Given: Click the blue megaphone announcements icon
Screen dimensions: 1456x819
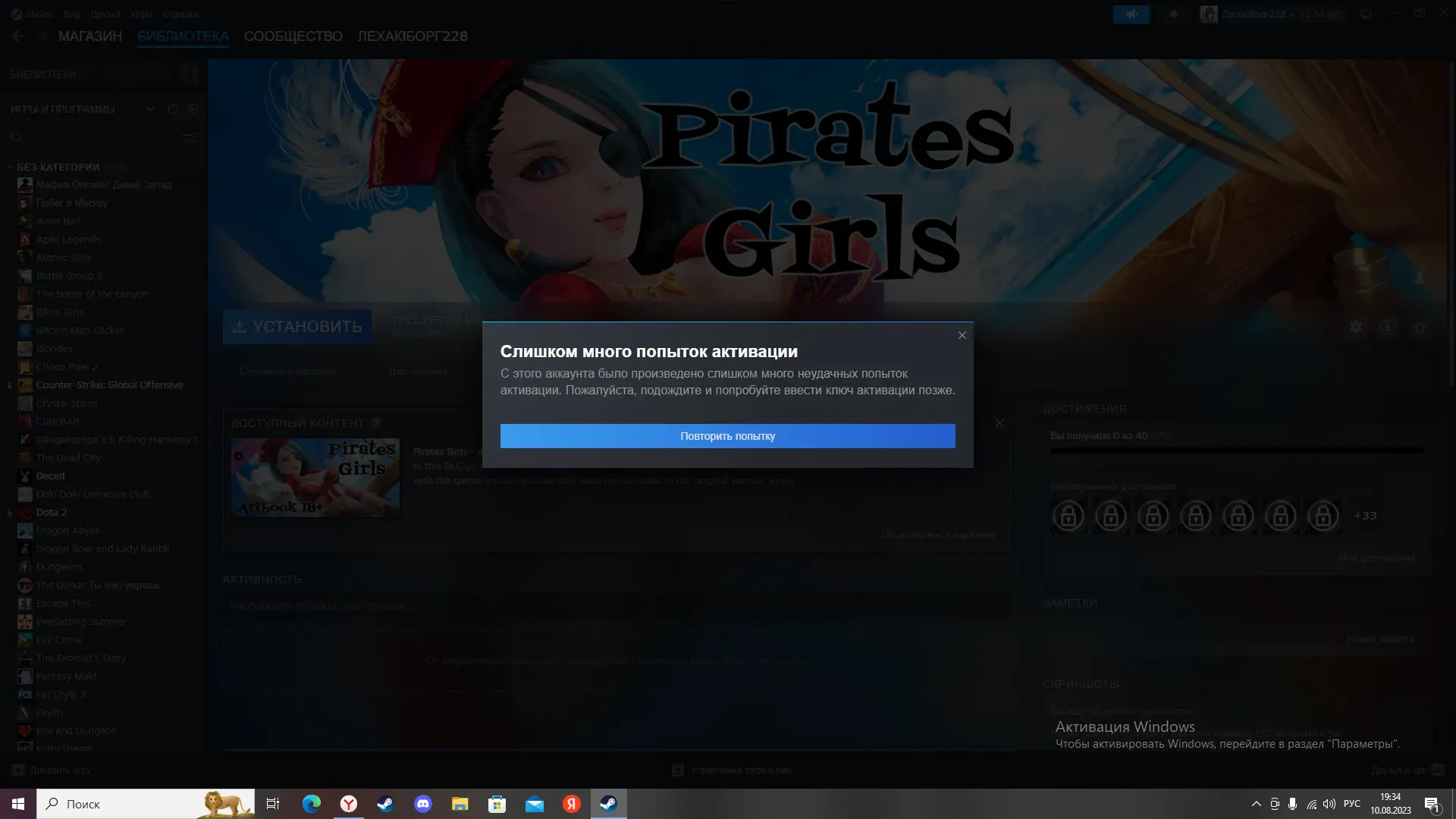Looking at the screenshot, I should click(1131, 14).
